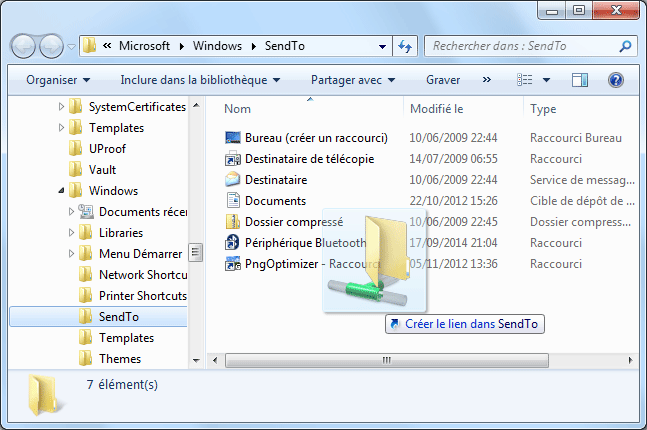Screen dimensions: 647x430
Task: Select SendTo folder in navigation tree
Action: [98, 317]
